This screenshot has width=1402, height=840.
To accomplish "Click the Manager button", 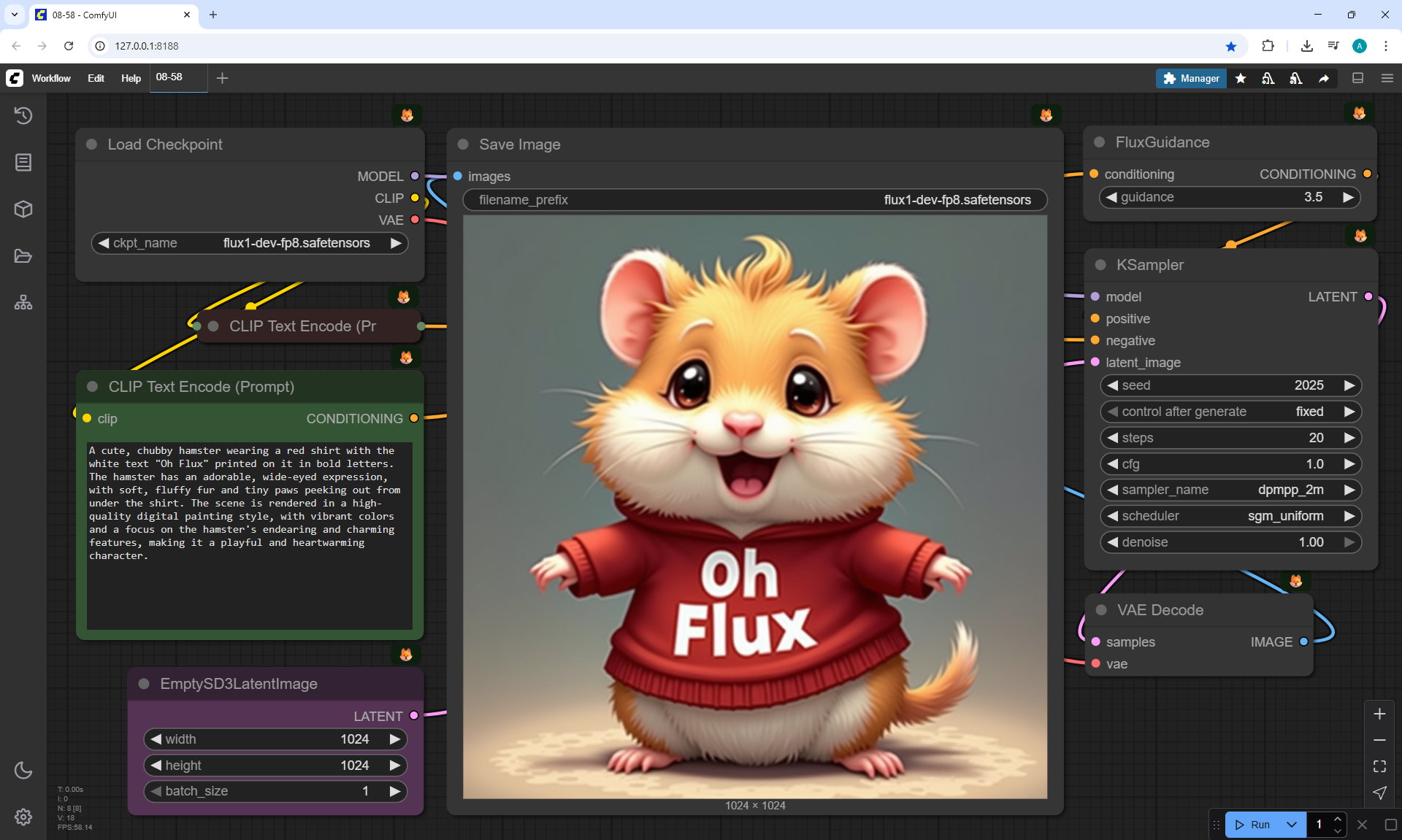I will pyautogui.click(x=1191, y=78).
